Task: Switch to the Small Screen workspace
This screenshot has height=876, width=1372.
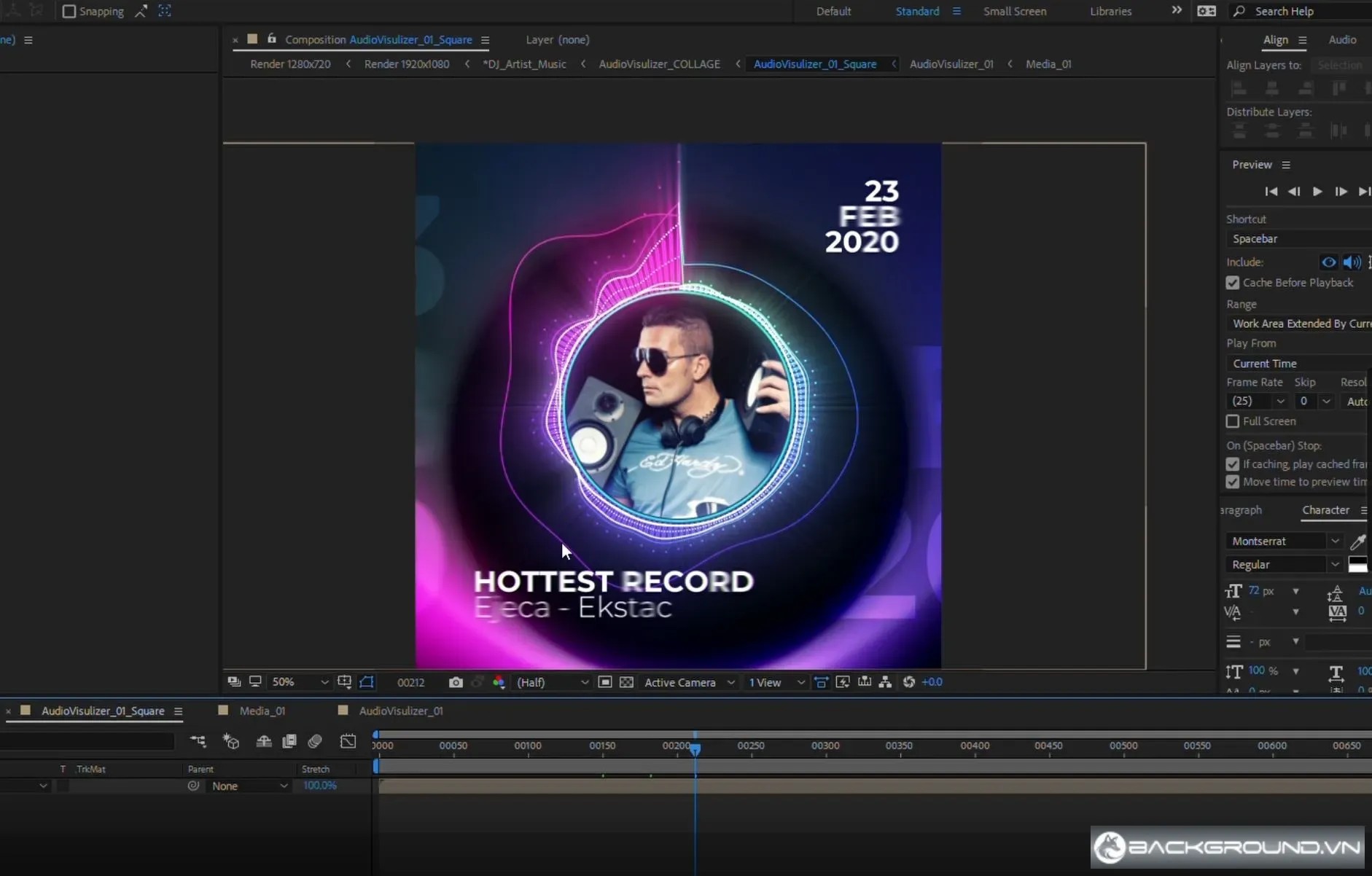Action: coord(1015,11)
